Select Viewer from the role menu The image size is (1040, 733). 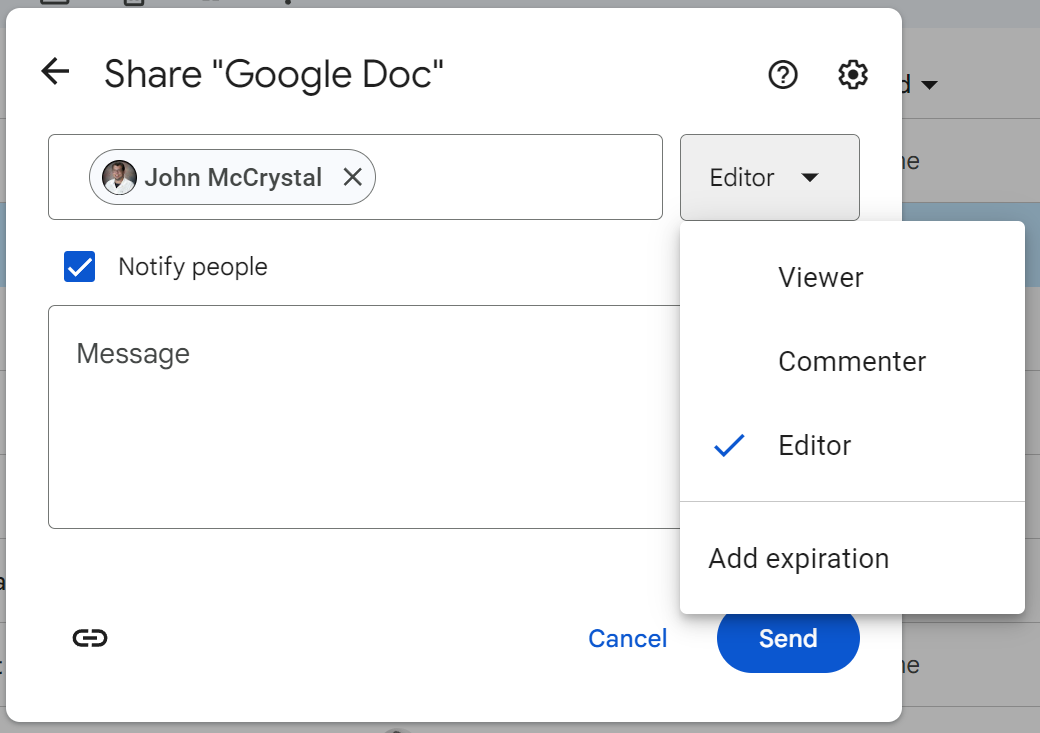coord(821,277)
